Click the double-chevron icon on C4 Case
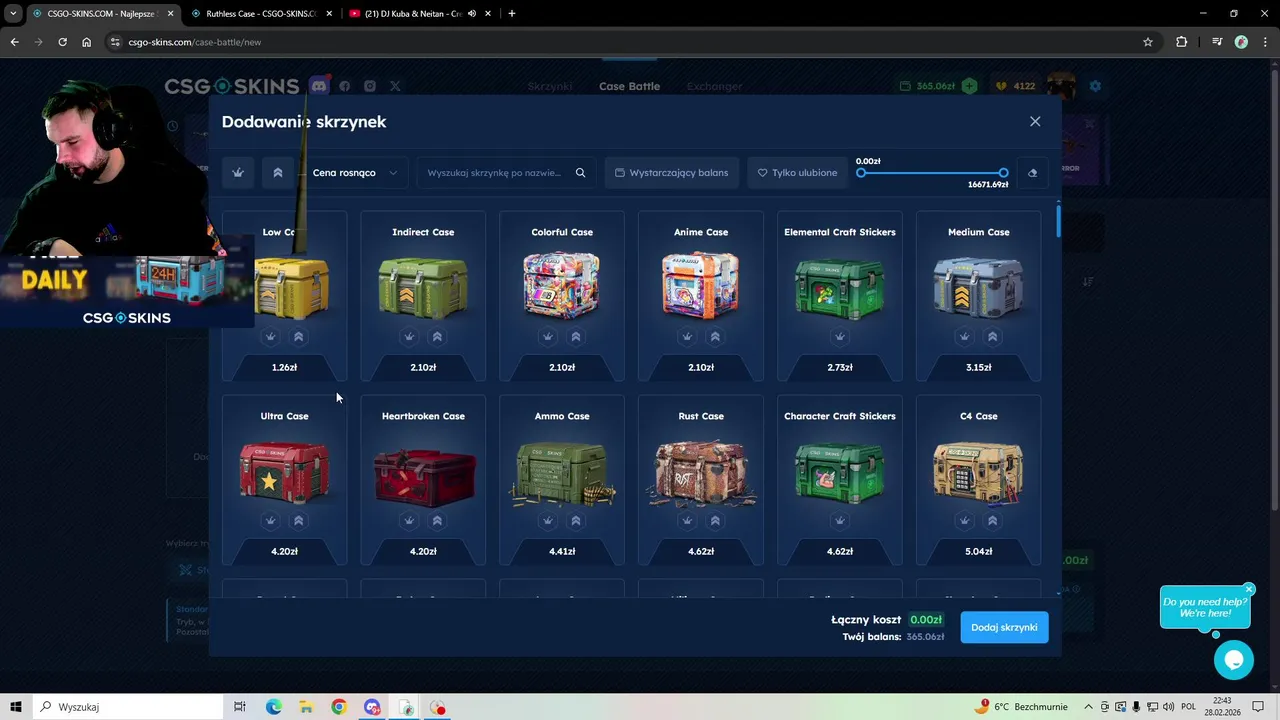 click(993, 521)
